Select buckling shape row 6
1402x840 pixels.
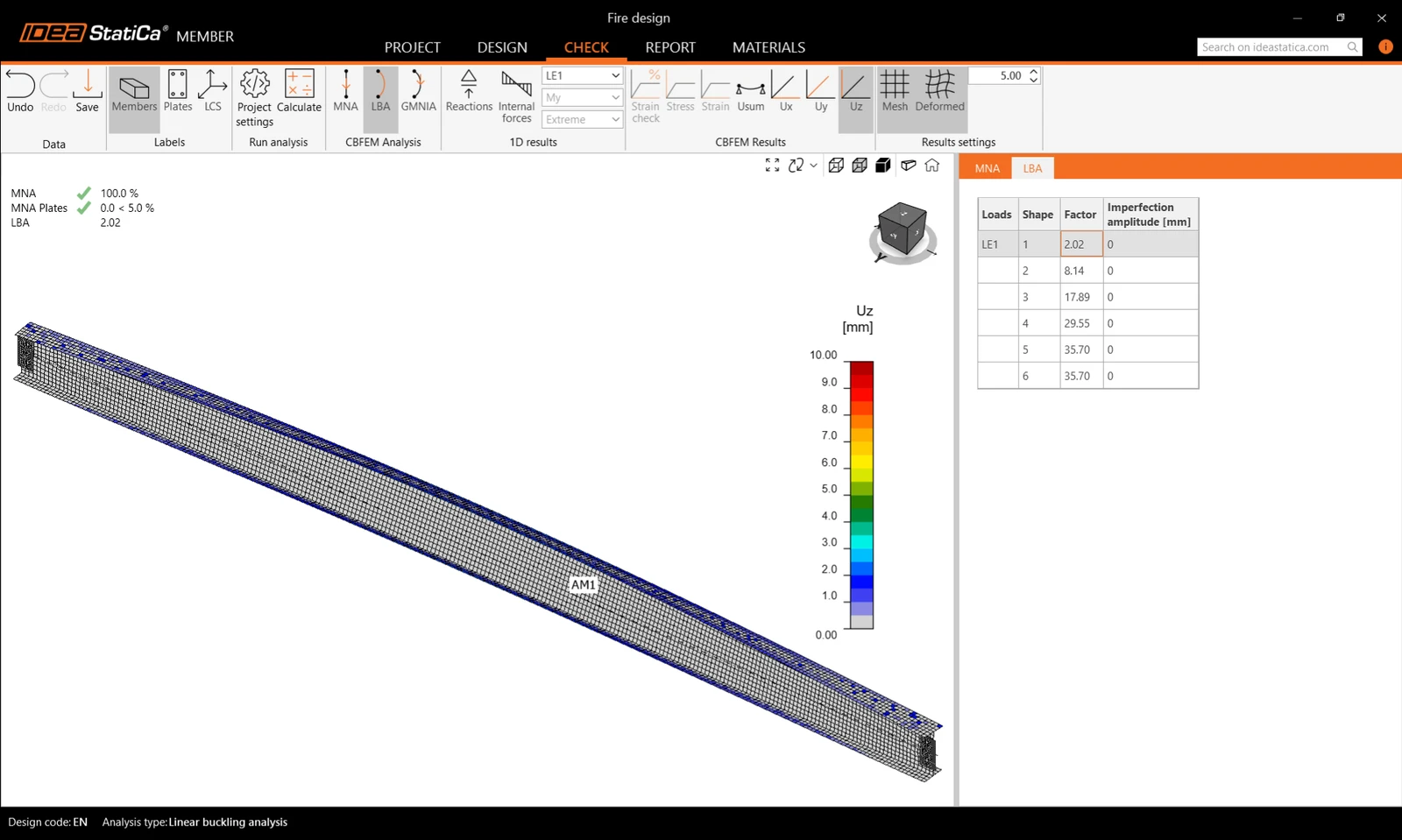[x=1087, y=376]
